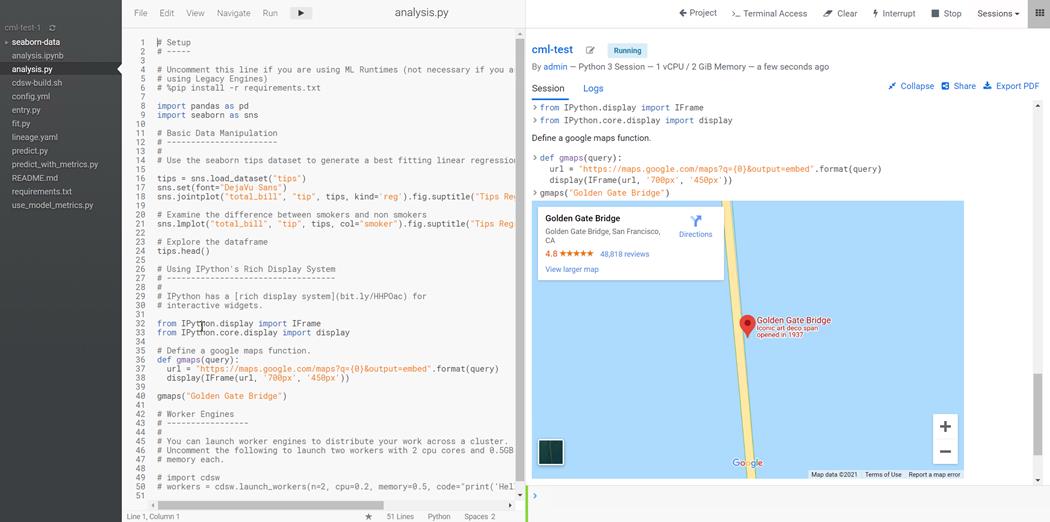Open predict.py file
The height and width of the screenshot is (522, 1050).
[x=29, y=151]
